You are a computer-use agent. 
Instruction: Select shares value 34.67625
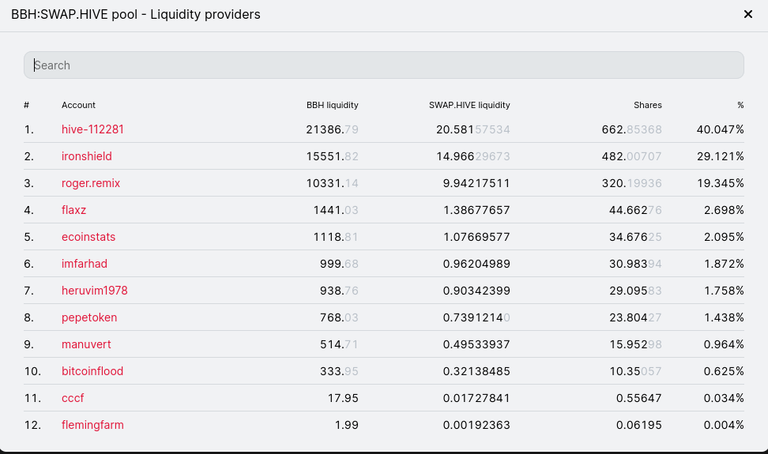click(635, 237)
